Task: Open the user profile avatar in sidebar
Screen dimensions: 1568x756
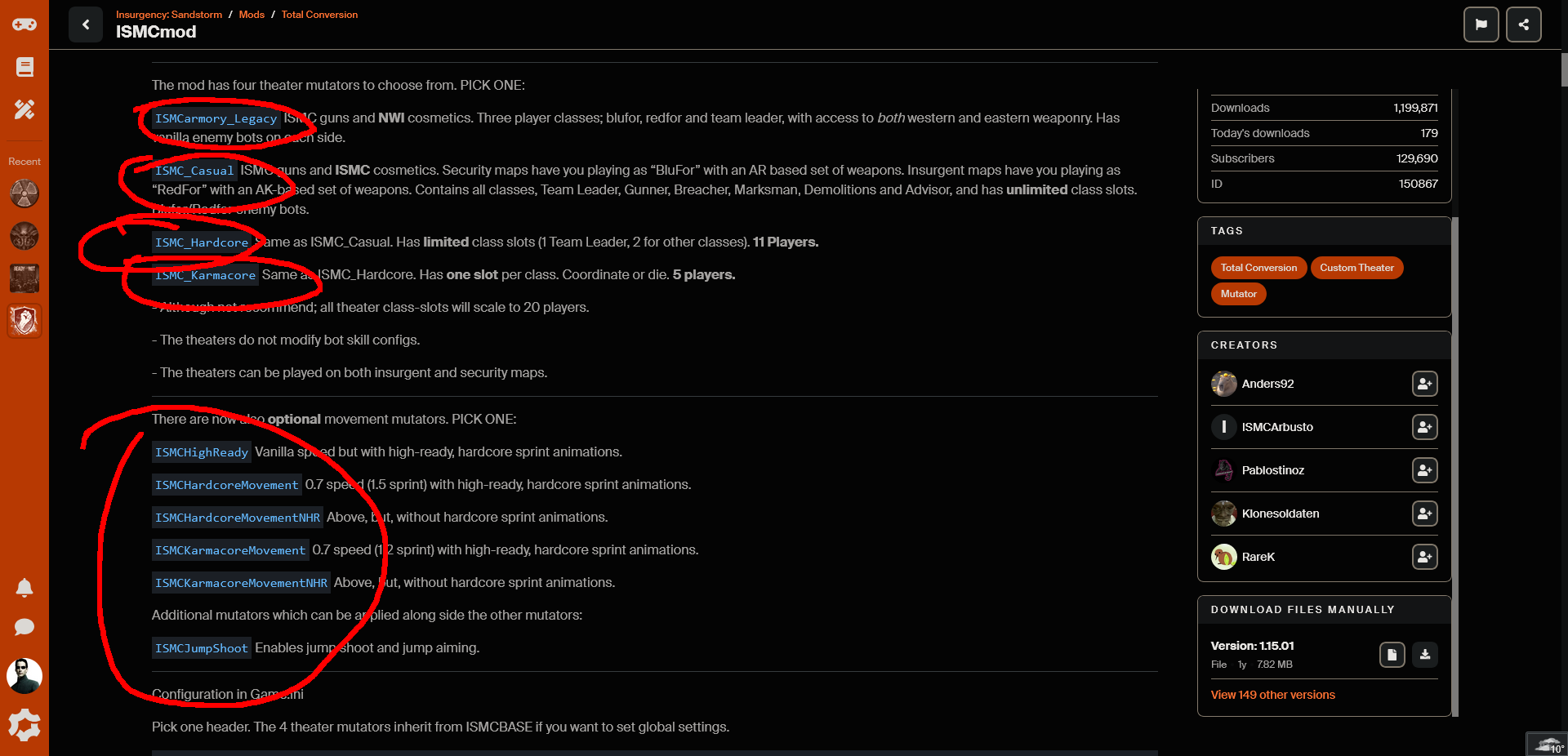Action: (x=24, y=676)
